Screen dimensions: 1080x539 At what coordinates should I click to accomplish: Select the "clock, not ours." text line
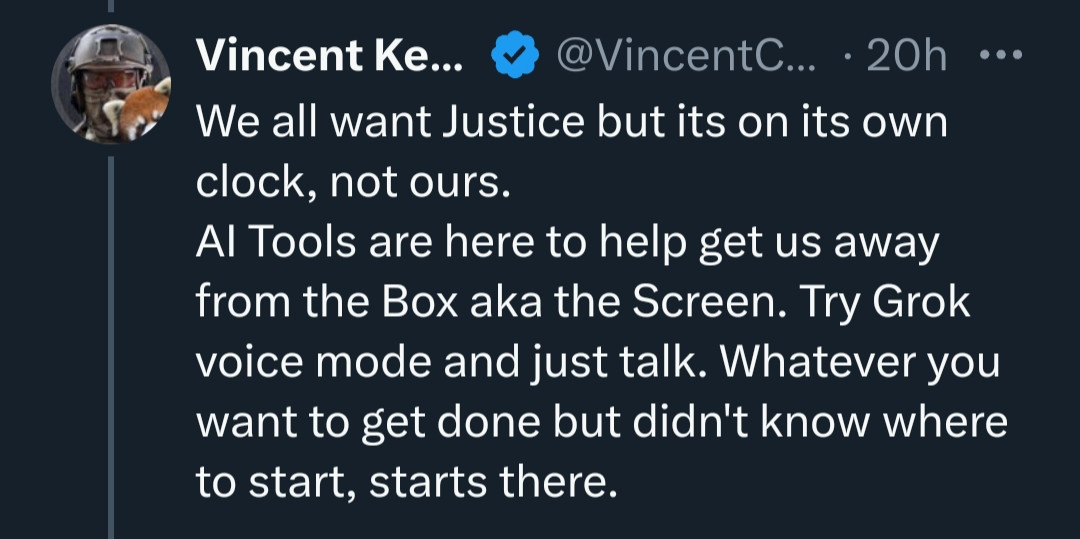click(353, 183)
